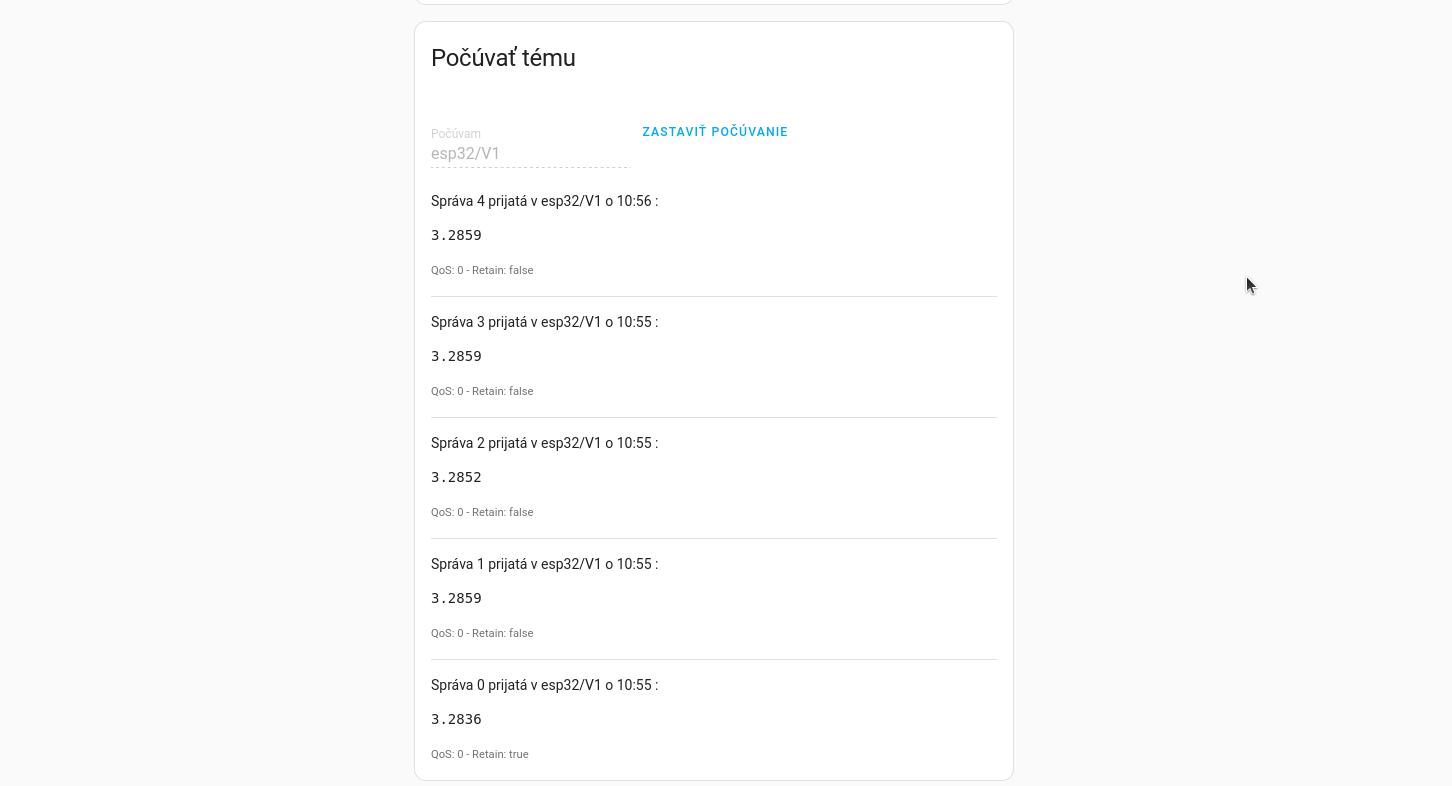Click the QoS line under Správa 4
This screenshot has width=1452, height=786.
(482, 270)
